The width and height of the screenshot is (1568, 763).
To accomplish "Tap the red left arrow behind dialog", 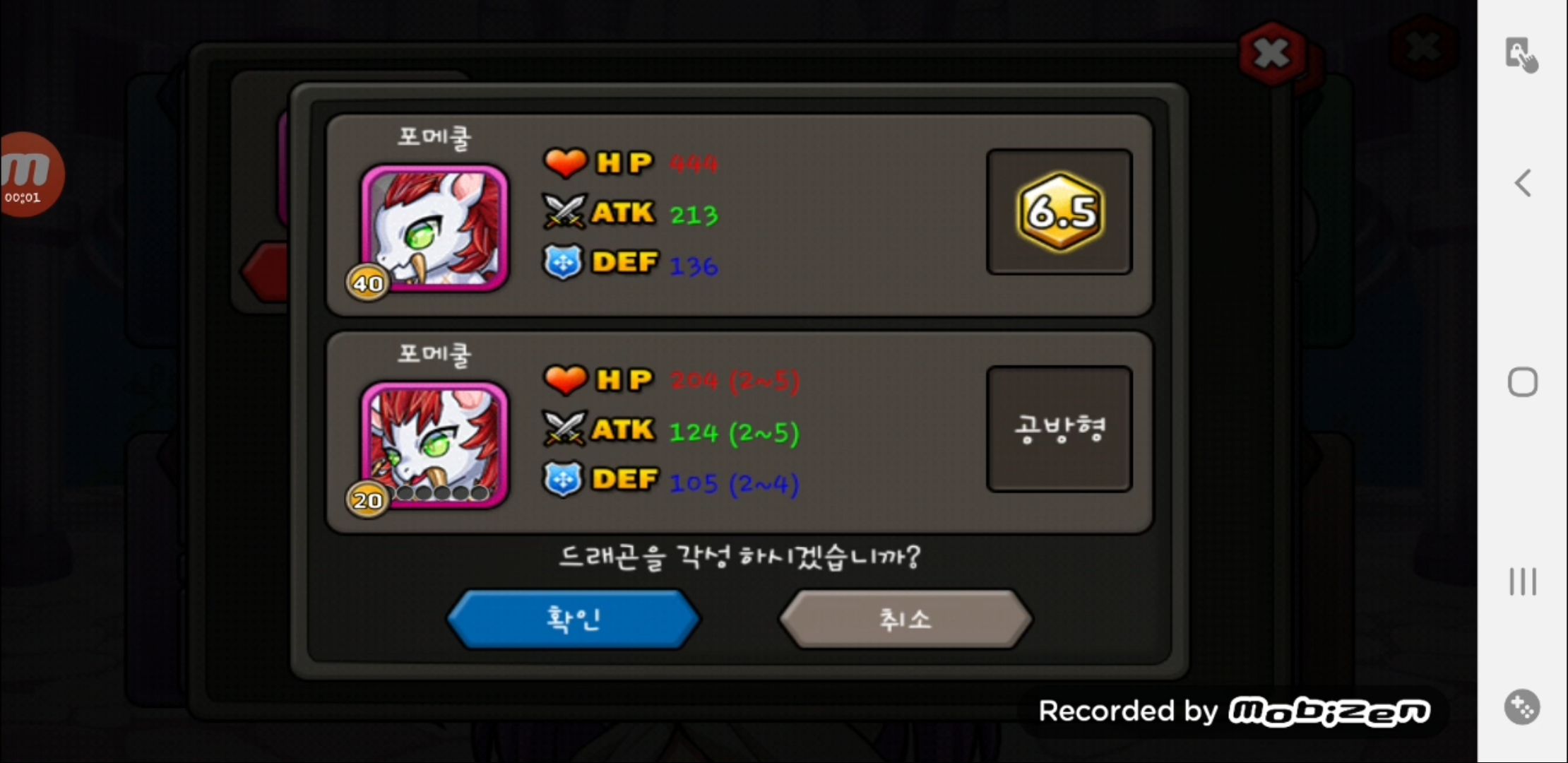I will pos(265,272).
